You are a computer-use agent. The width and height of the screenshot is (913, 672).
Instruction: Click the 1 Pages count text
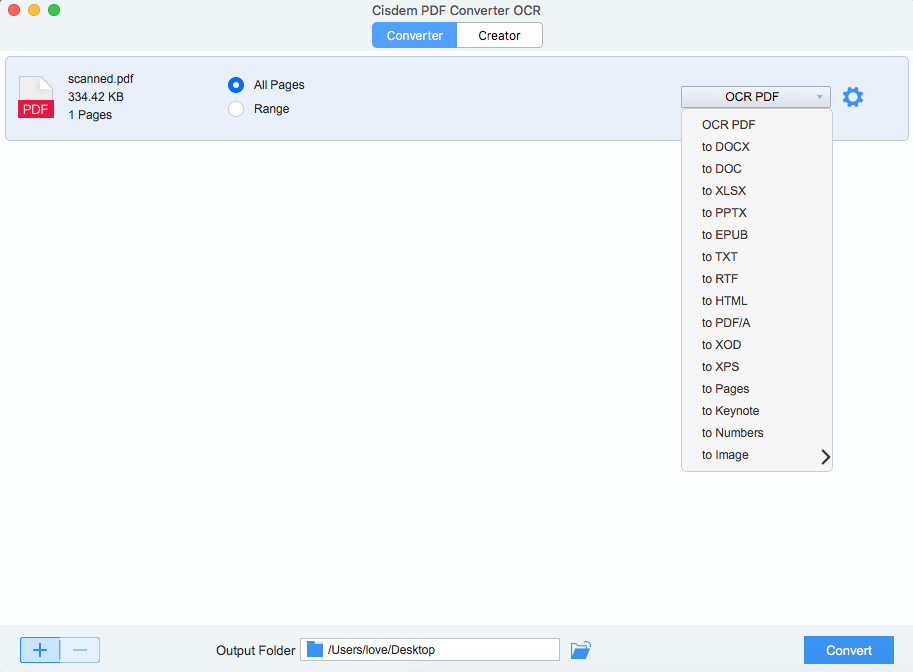90,115
